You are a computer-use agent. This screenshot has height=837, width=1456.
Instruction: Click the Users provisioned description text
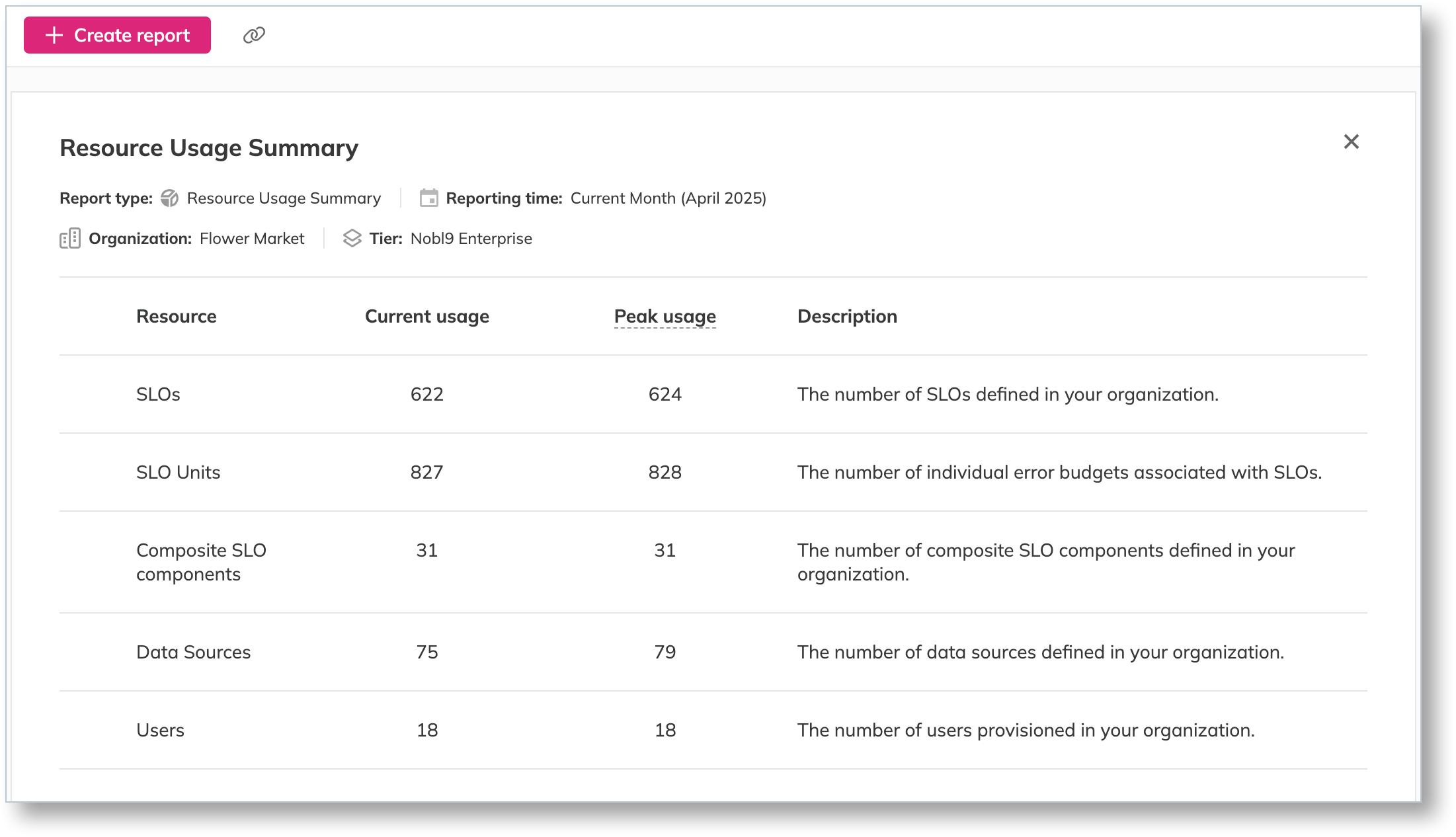1026,731
